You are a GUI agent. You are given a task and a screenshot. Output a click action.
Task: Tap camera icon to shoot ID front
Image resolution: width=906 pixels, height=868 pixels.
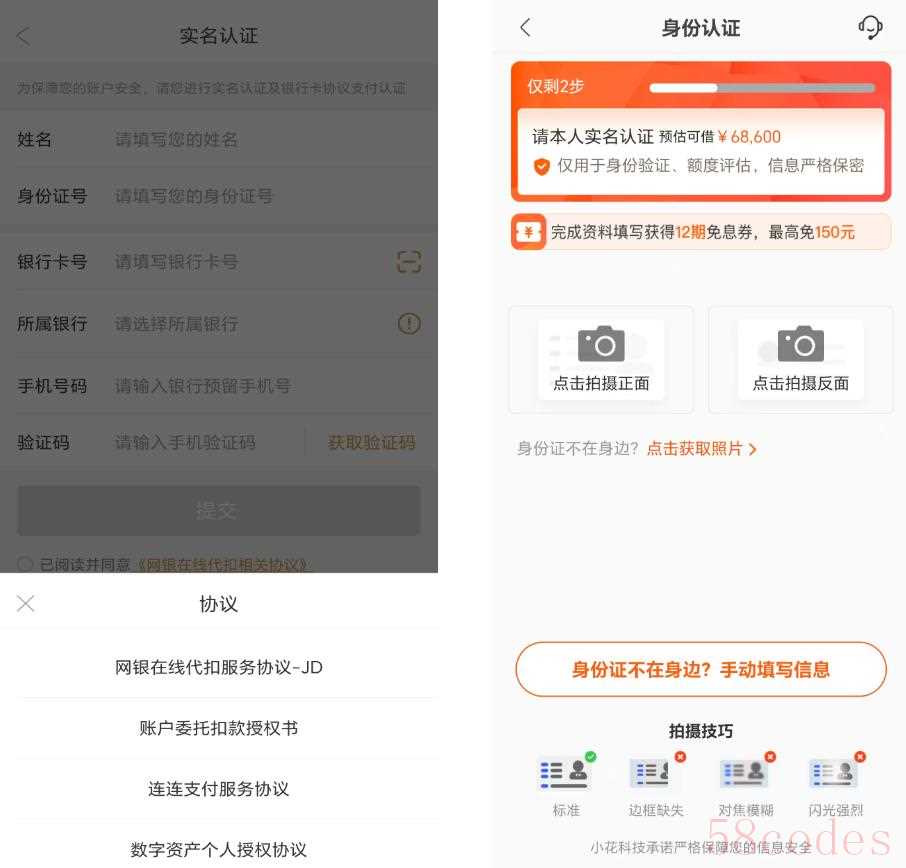pos(601,345)
